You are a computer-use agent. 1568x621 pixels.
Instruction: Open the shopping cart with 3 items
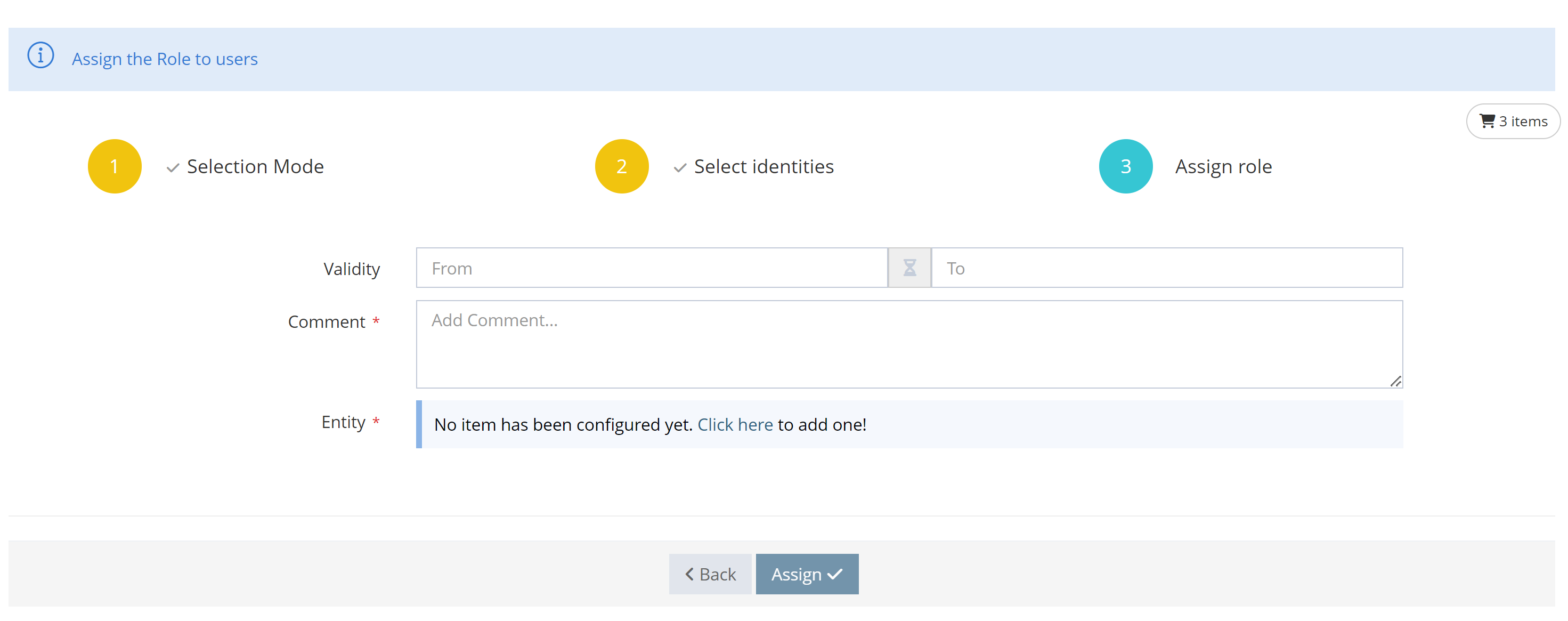(x=1513, y=121)
